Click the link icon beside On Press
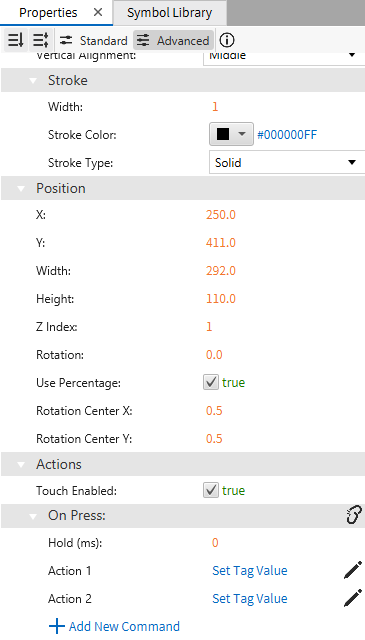The height and width of the screenshot is (640, 365). coord(354,515)
